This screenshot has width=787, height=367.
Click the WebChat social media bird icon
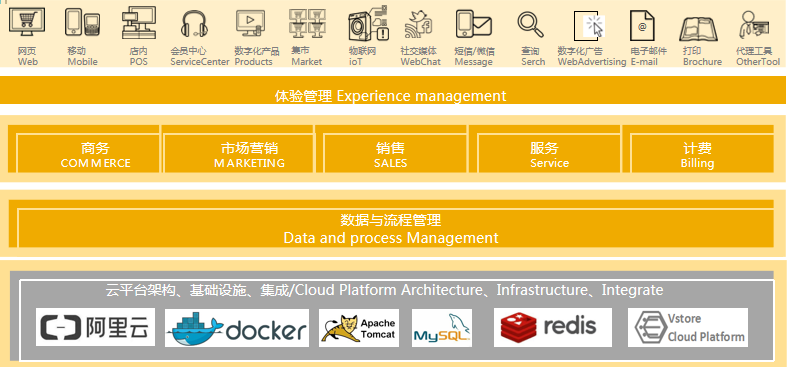(419, 24)
